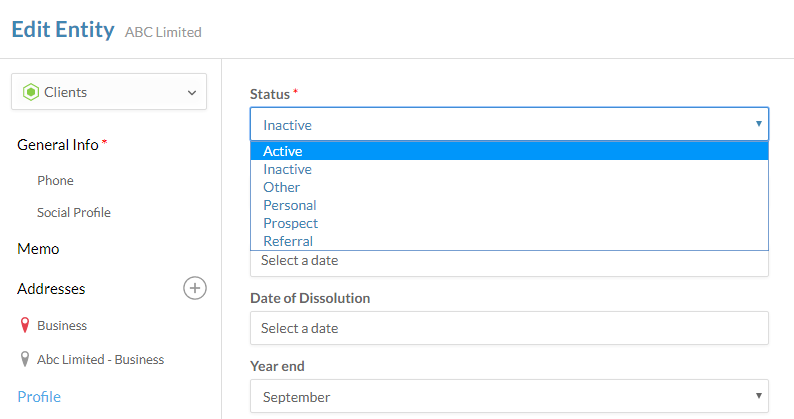Click the Date of Dissolution date field

(x=508, y=328)
